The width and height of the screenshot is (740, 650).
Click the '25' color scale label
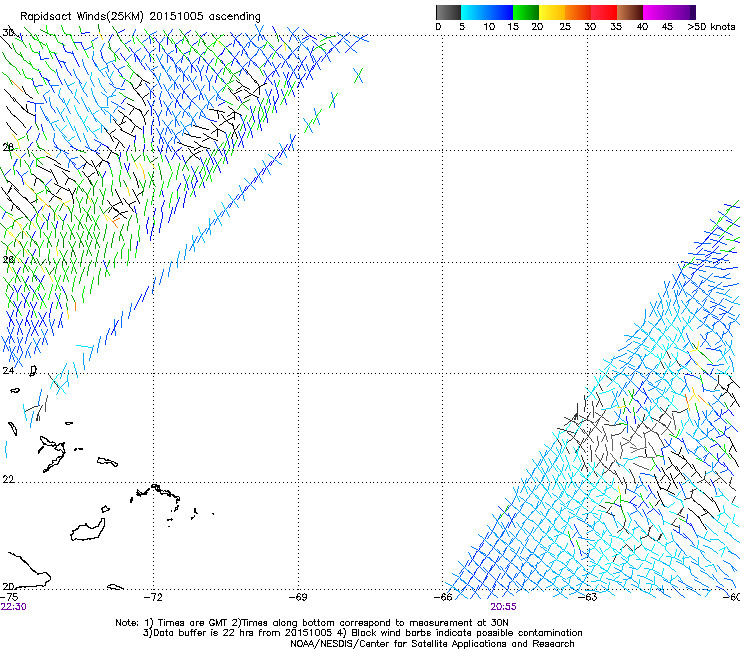point(565,27)
